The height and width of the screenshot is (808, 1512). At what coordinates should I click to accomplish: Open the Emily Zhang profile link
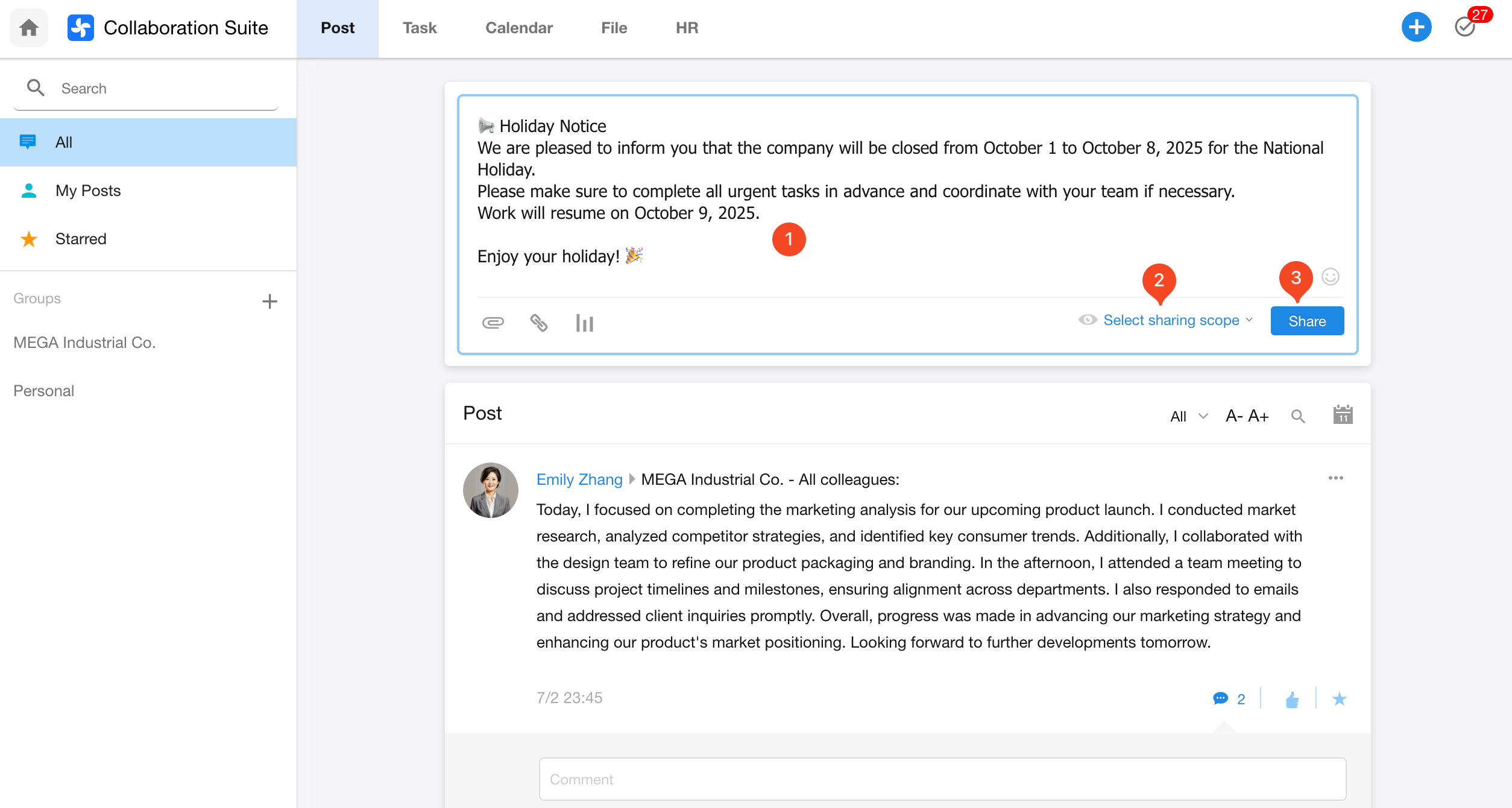point(579,479)
